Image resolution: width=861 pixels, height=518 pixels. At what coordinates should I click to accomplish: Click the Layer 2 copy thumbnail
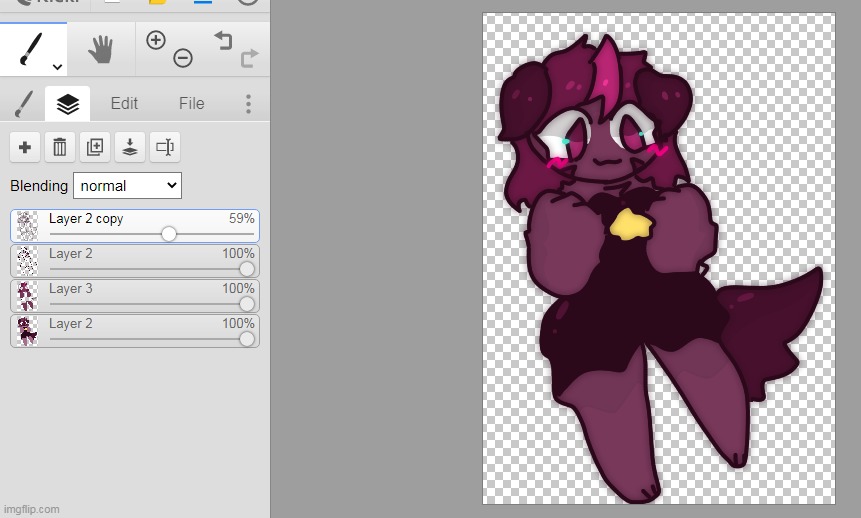click(x=27, y=226)
